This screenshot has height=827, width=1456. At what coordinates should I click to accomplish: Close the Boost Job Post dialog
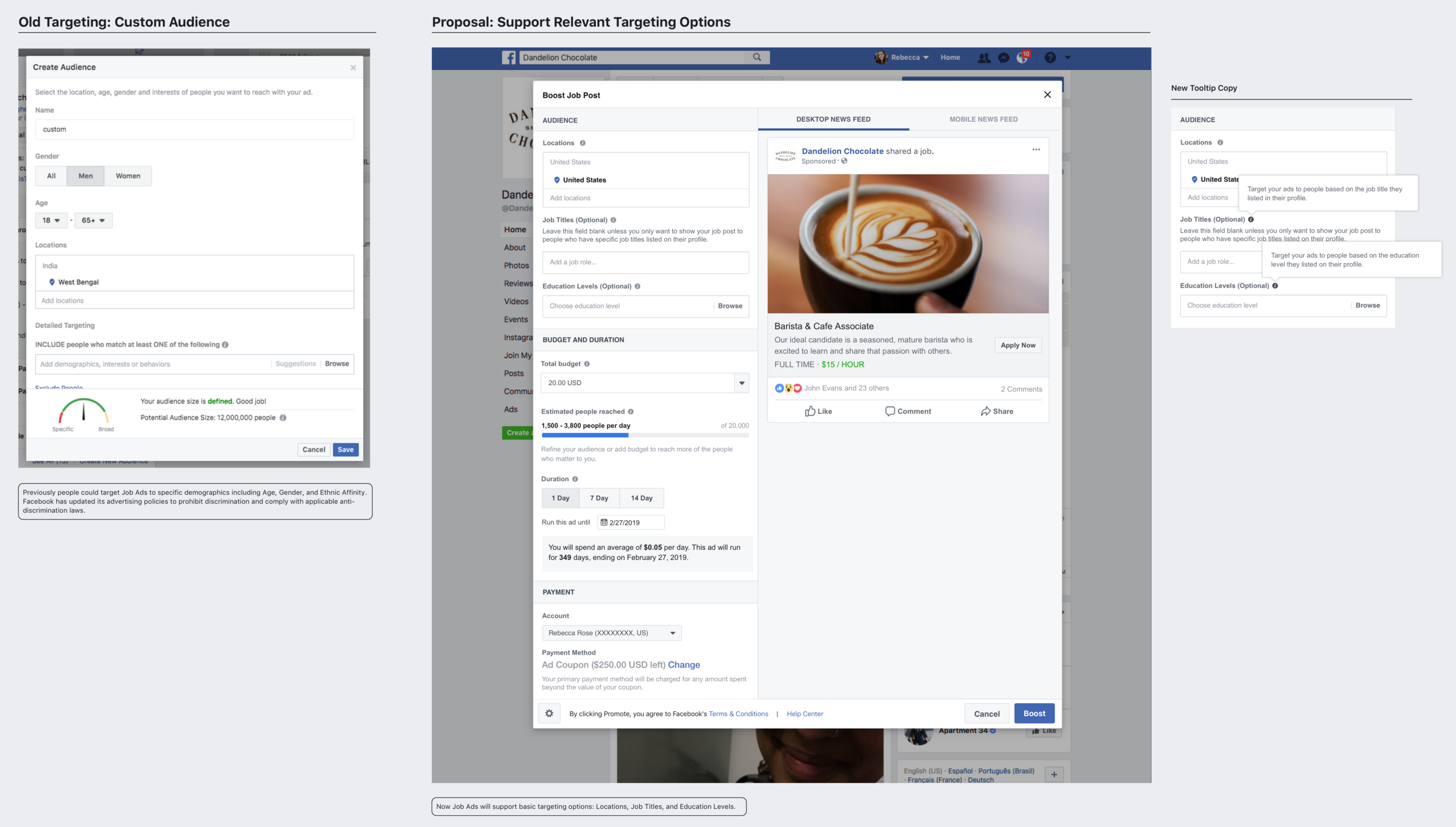coord(1047,95)
